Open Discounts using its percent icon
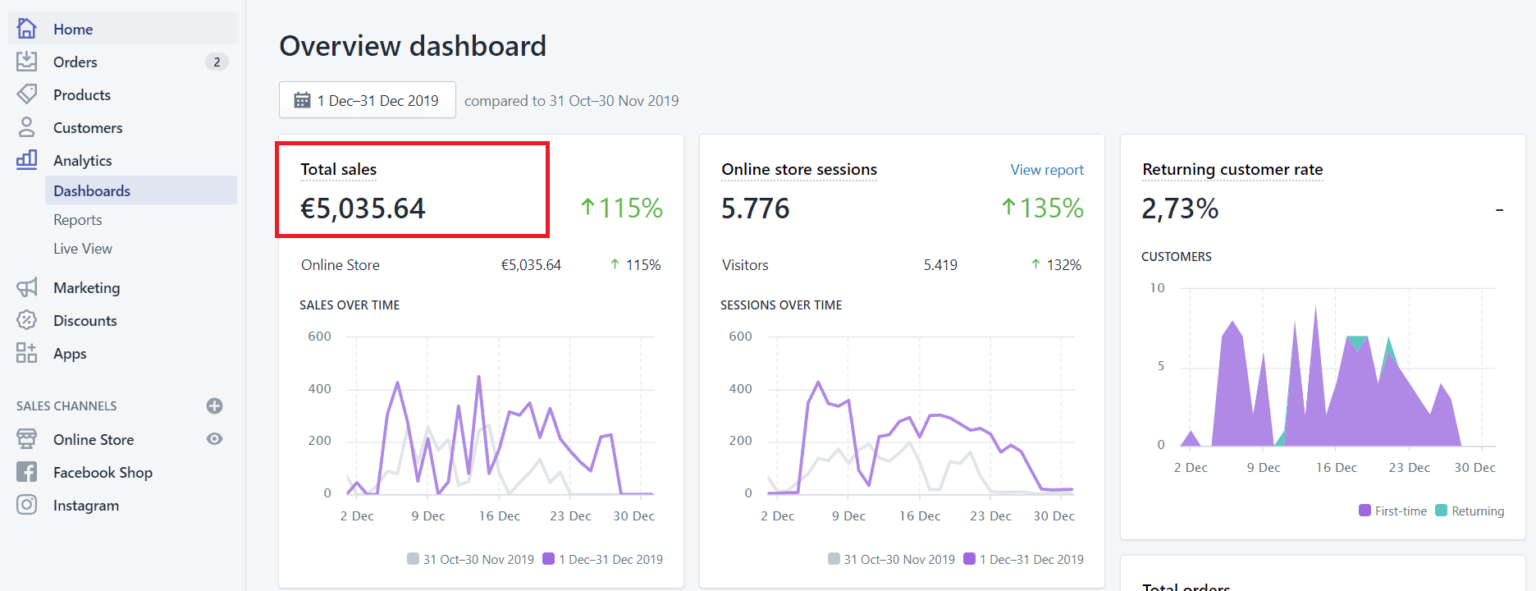 pos(26,320)
